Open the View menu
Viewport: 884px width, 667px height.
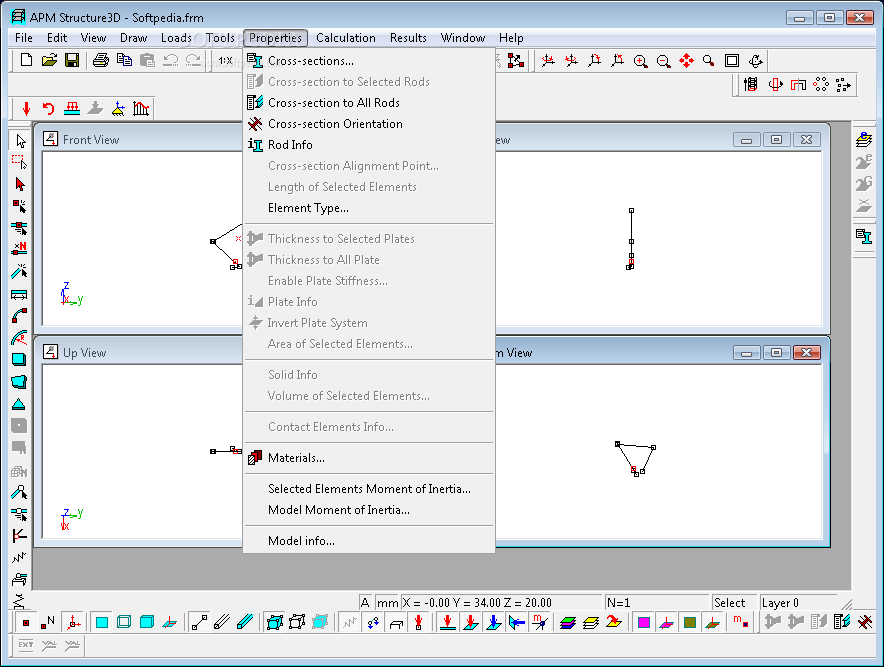tap(94, 38)
